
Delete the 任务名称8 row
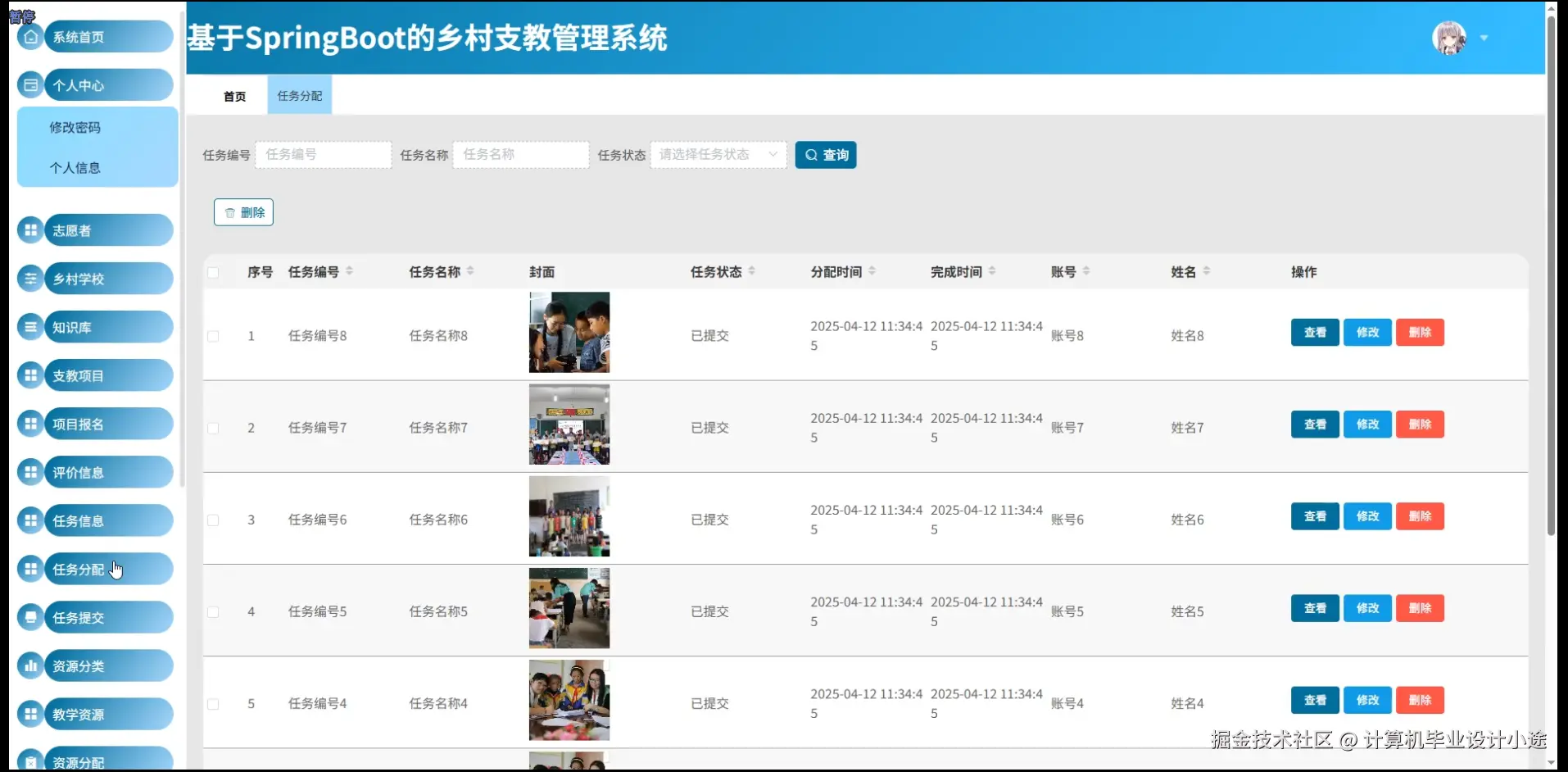tap(1420, 333)
